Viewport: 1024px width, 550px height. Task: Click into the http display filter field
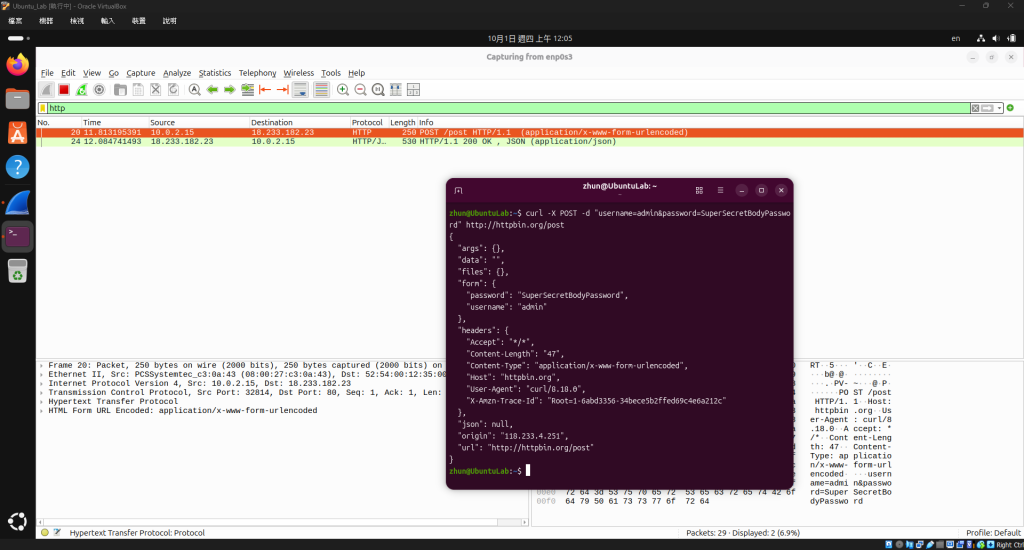coord(508,108)
